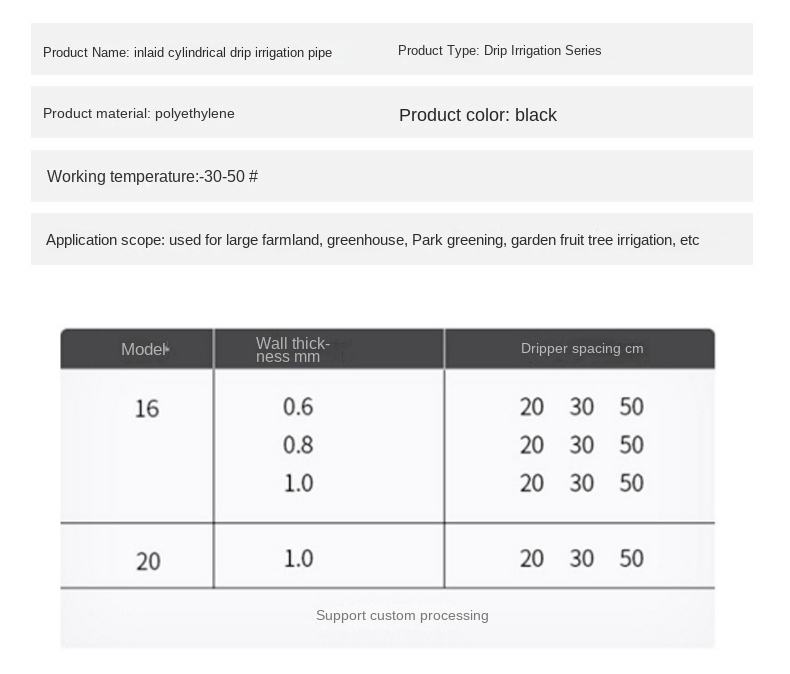Select the Product Type: Drip Irrigation Series text
Viewport: 790px width, 674px height.
[499, 51]
